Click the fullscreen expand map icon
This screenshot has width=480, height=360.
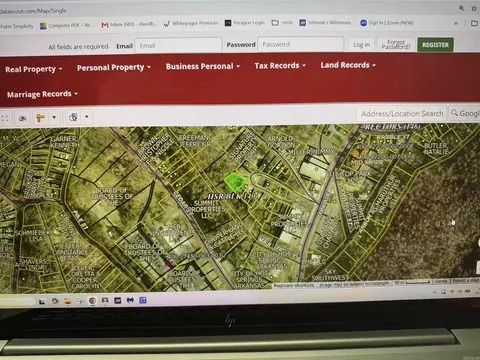(4, 118)
